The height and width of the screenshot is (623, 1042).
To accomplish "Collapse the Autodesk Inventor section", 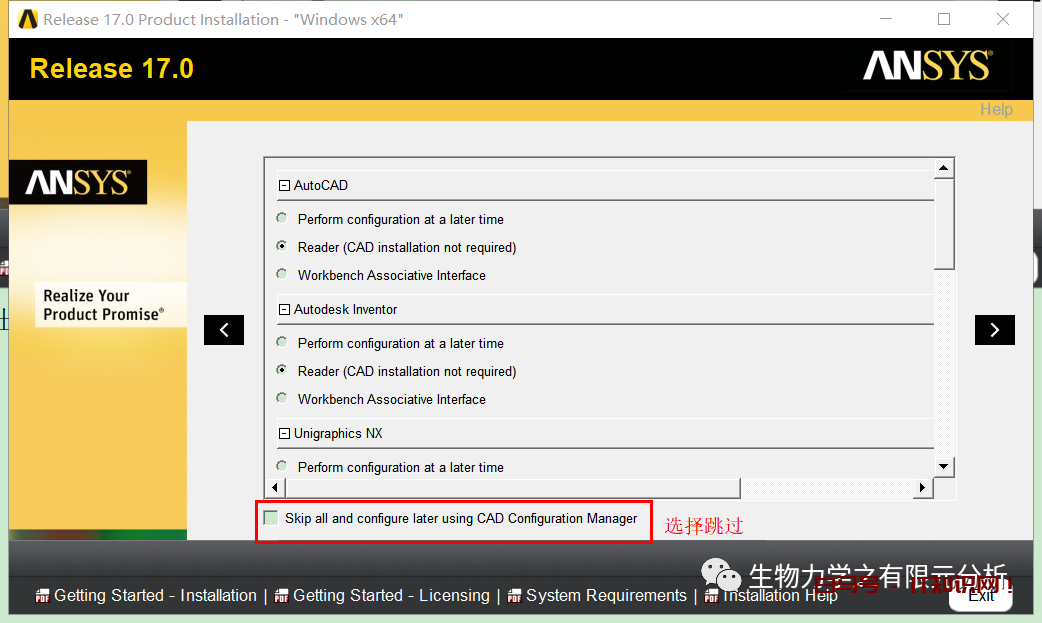I will coord(284,310).
